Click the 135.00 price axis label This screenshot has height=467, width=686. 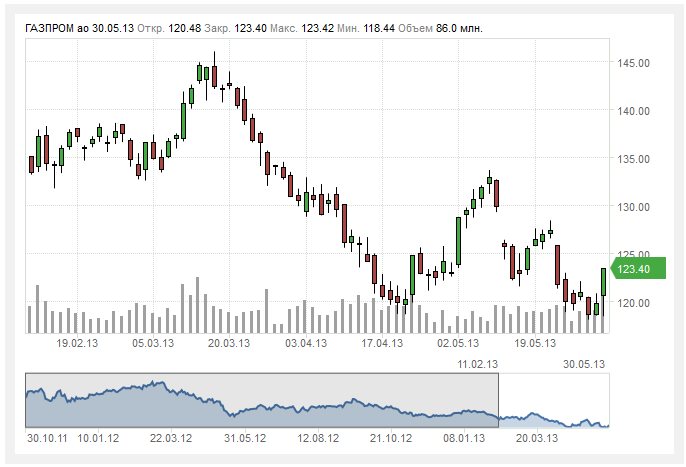(x=633, y=159)
